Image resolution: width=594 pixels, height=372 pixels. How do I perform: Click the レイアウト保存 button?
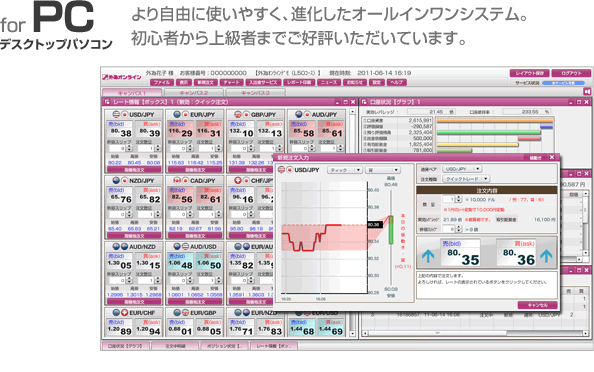pyautogui.click(x=529, y=73)
